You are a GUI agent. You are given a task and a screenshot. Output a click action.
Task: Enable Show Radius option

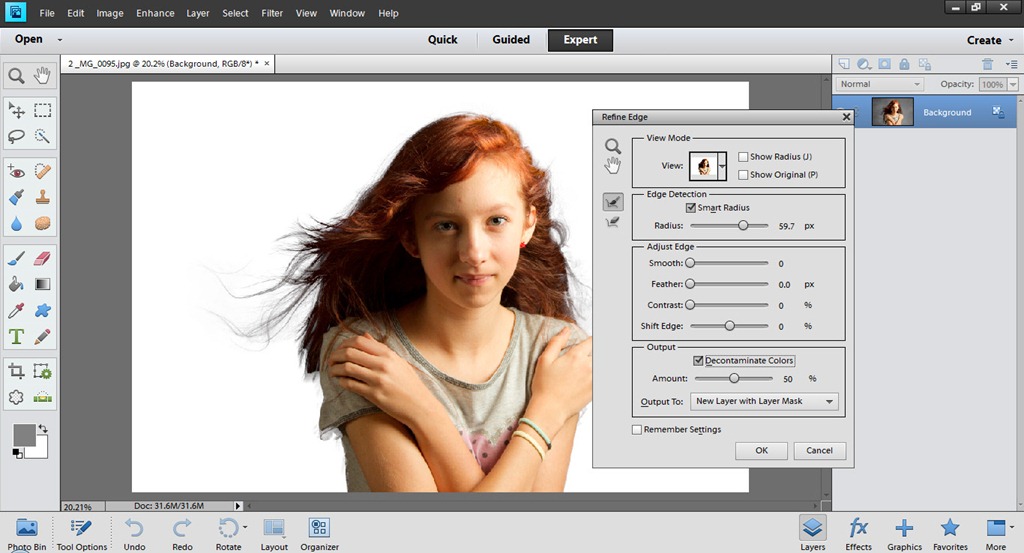[x=742, y=157]
